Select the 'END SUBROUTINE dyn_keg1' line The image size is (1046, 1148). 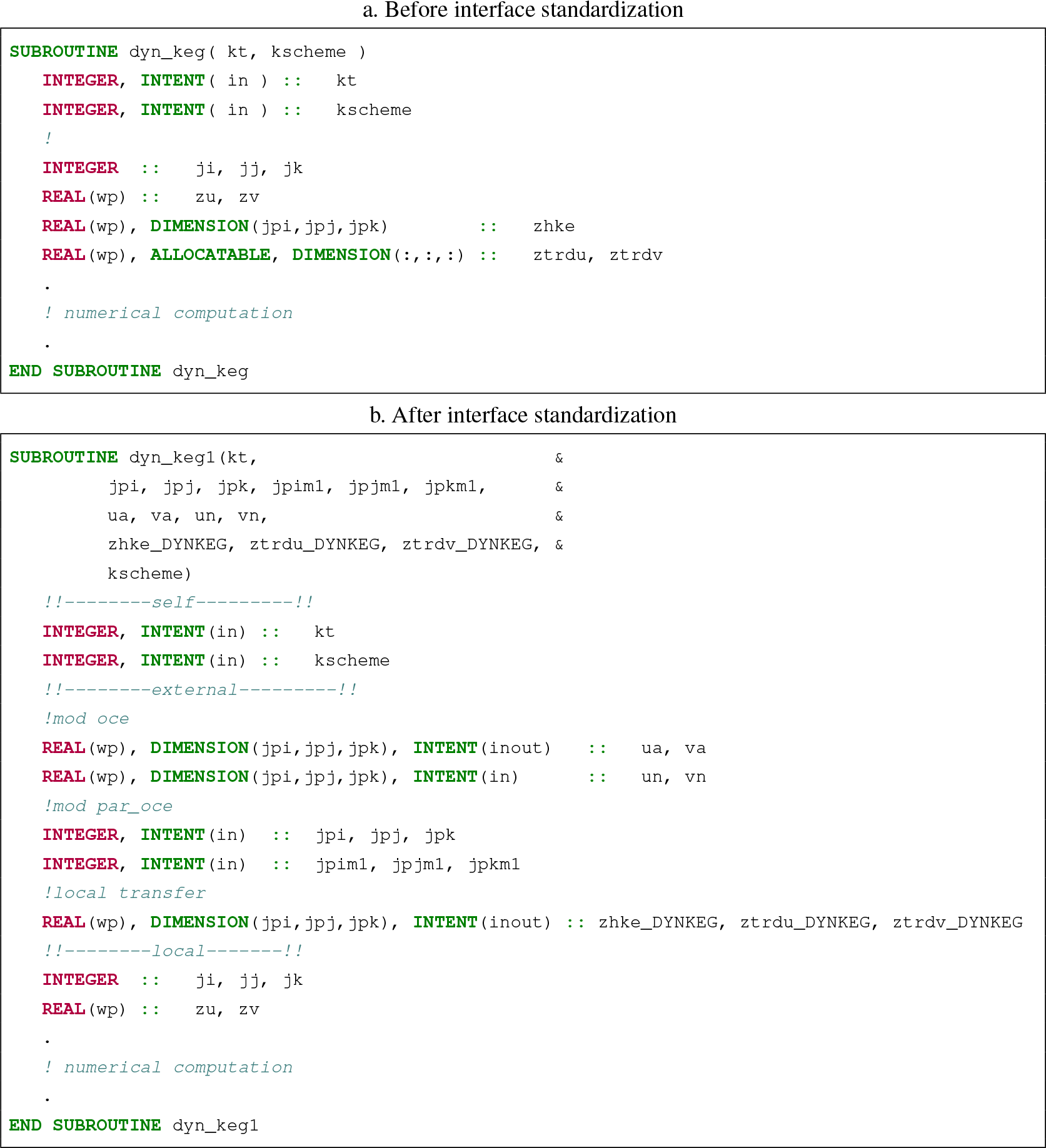[134, 1126]
